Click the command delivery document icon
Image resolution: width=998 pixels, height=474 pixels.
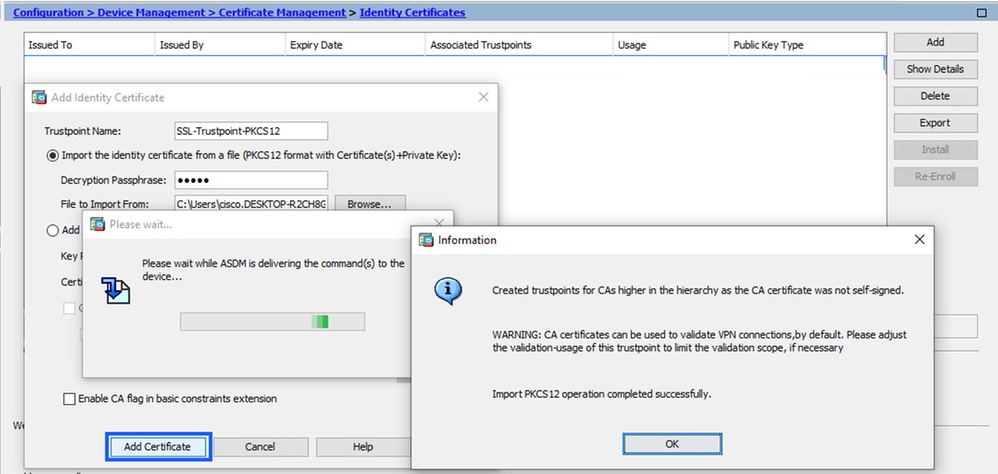116,290
